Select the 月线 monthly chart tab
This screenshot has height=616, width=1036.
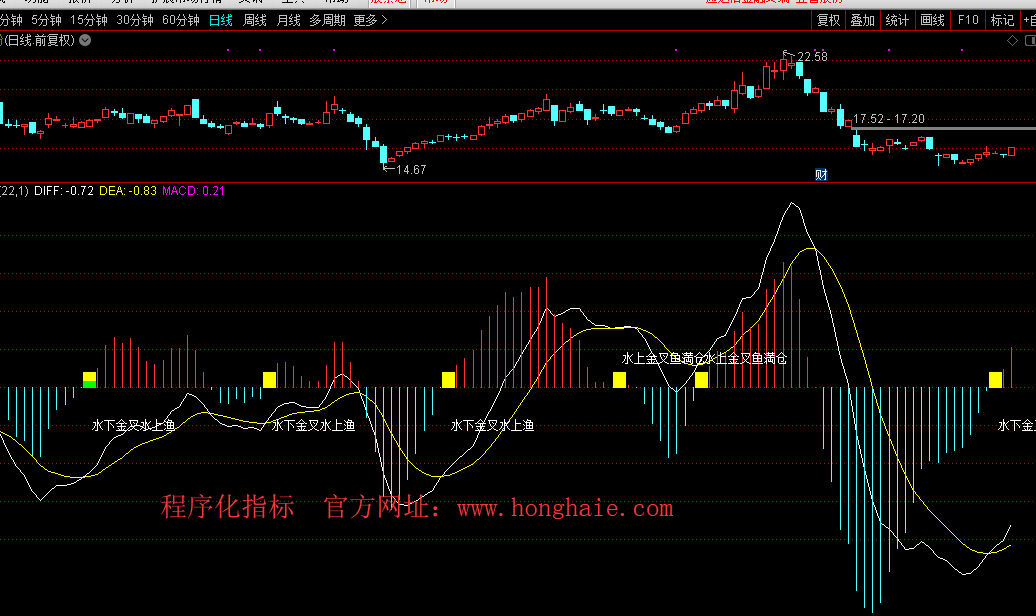(x=288, y=20)
